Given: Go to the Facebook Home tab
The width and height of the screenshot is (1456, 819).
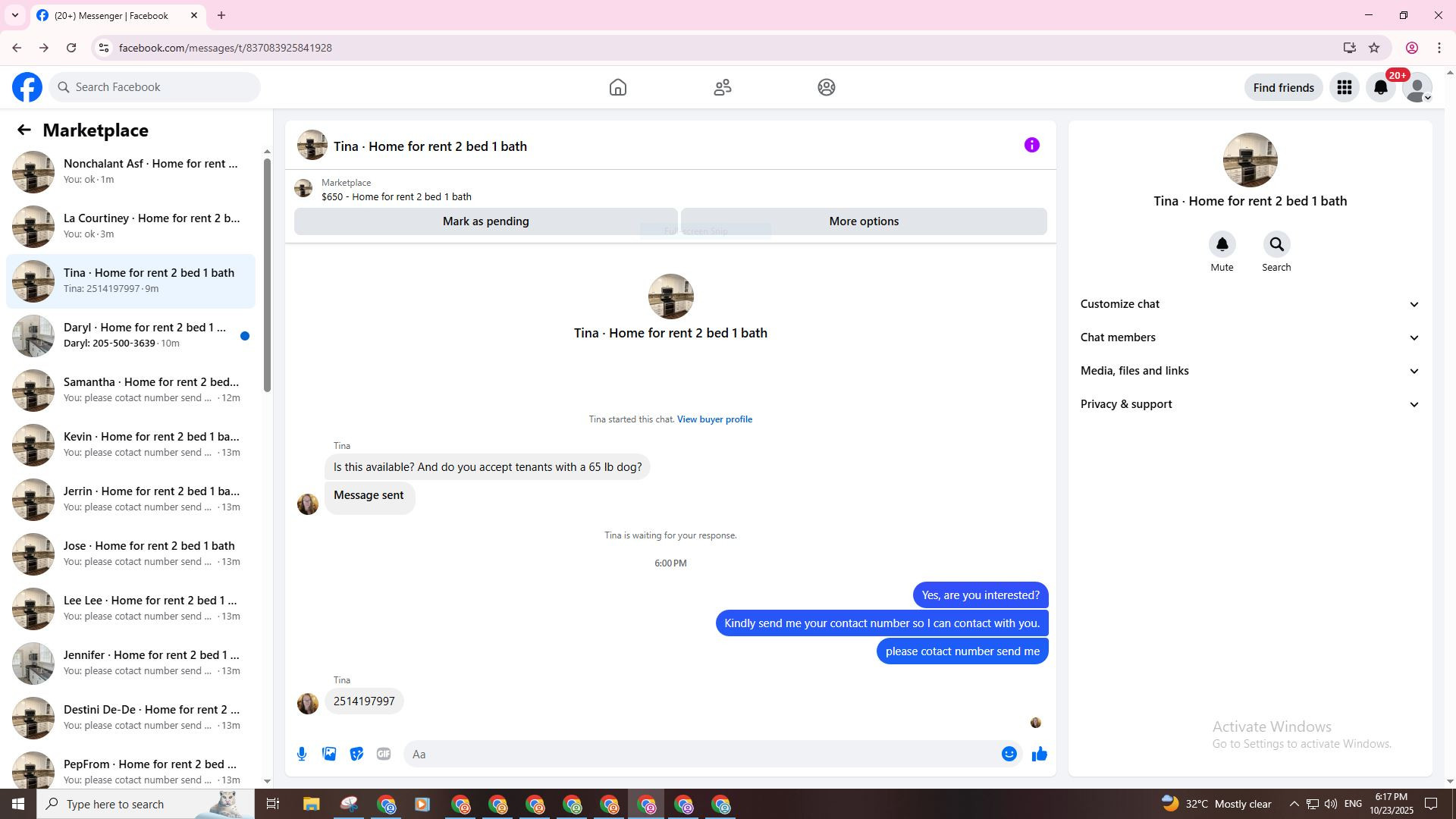Looking at the screenshot, I should [x=617, y=88].
